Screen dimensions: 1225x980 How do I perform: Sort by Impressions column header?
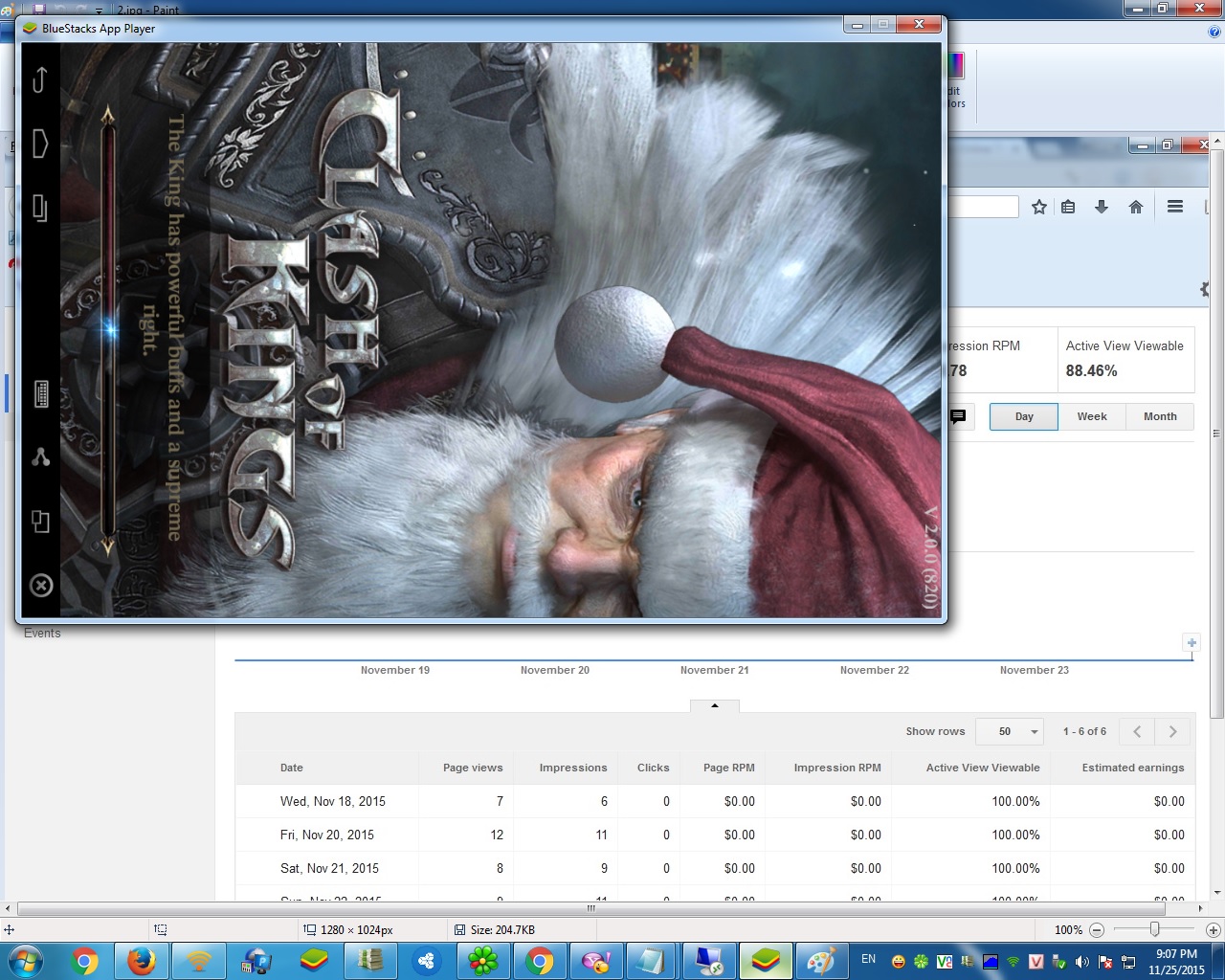tap(573, 768)
